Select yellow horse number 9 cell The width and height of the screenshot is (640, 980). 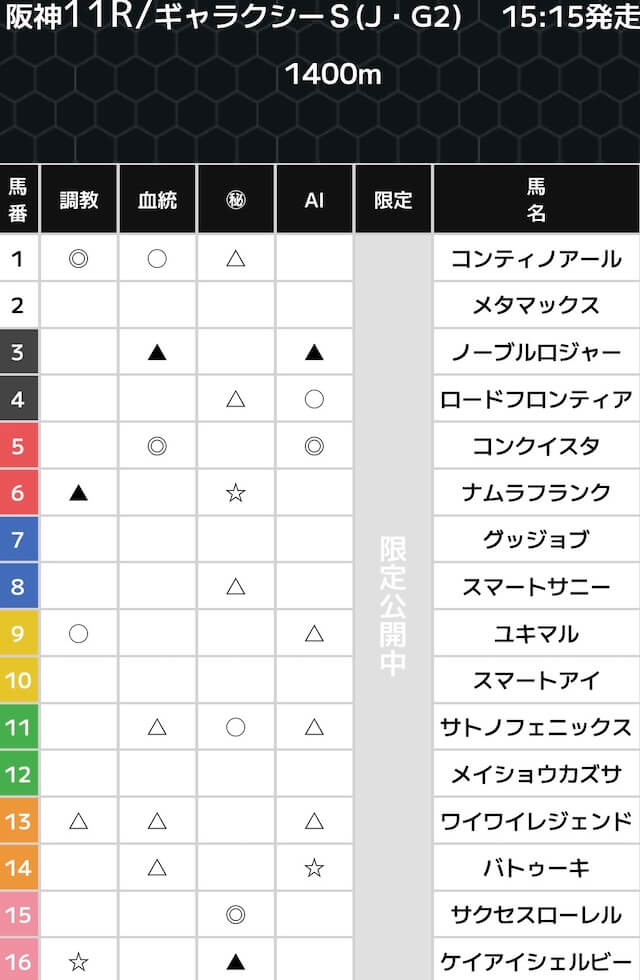tap(19, 633)
